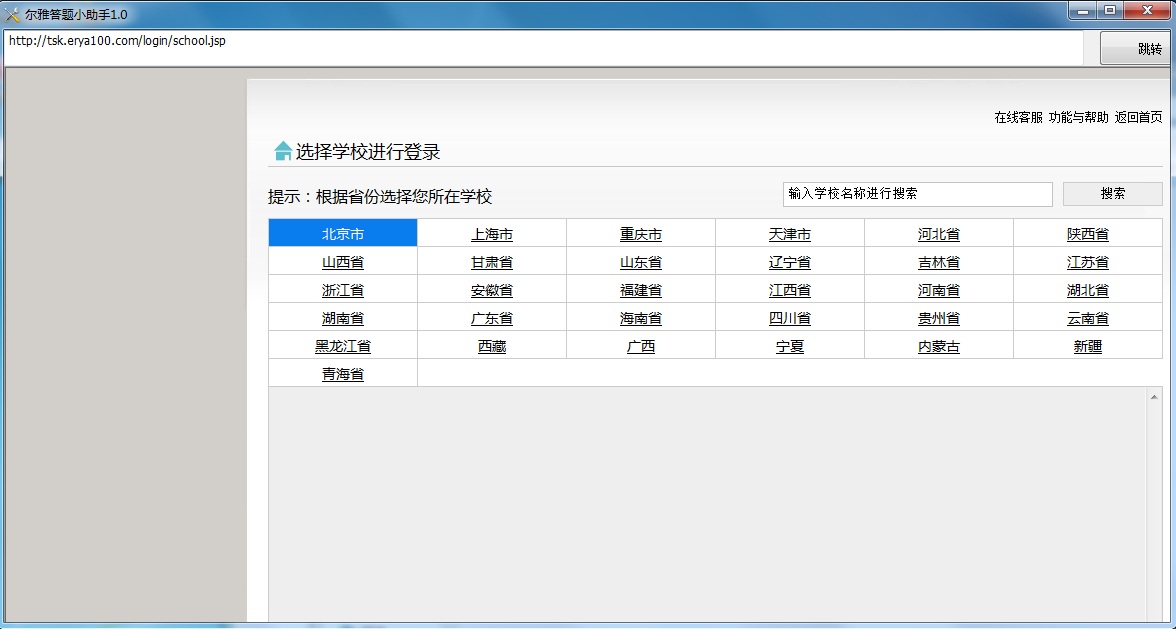The image size is (1176, 629).
Task: Open the 在线客服 link
Action: pyautogui.click(x=1018, y=118)
